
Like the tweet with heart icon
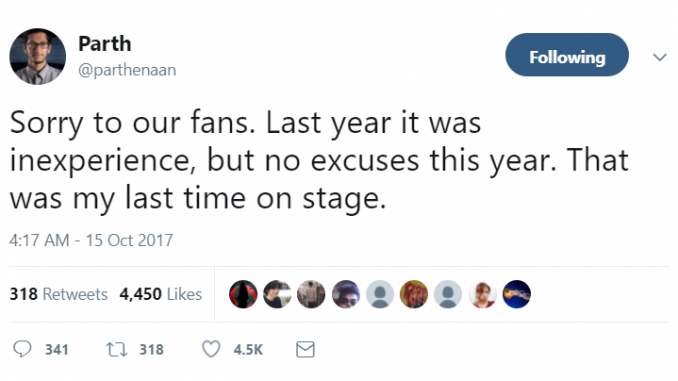point(211,349)
